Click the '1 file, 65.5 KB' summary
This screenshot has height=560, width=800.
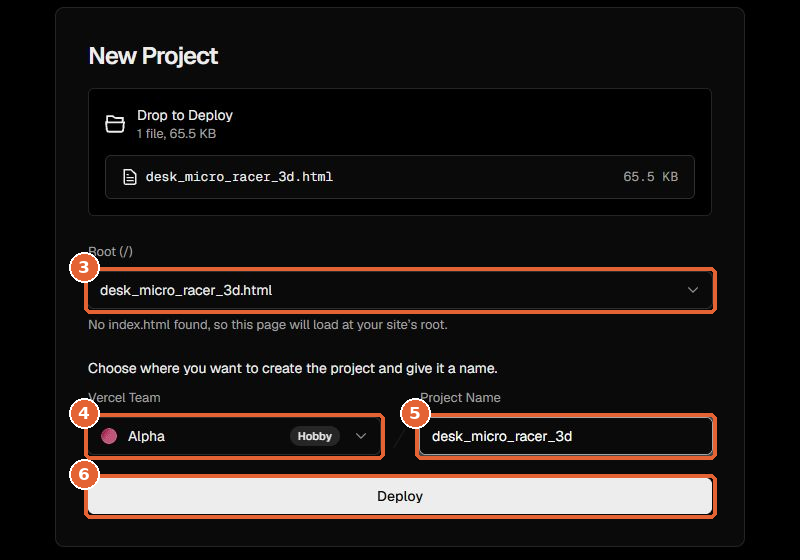(177, 134)
